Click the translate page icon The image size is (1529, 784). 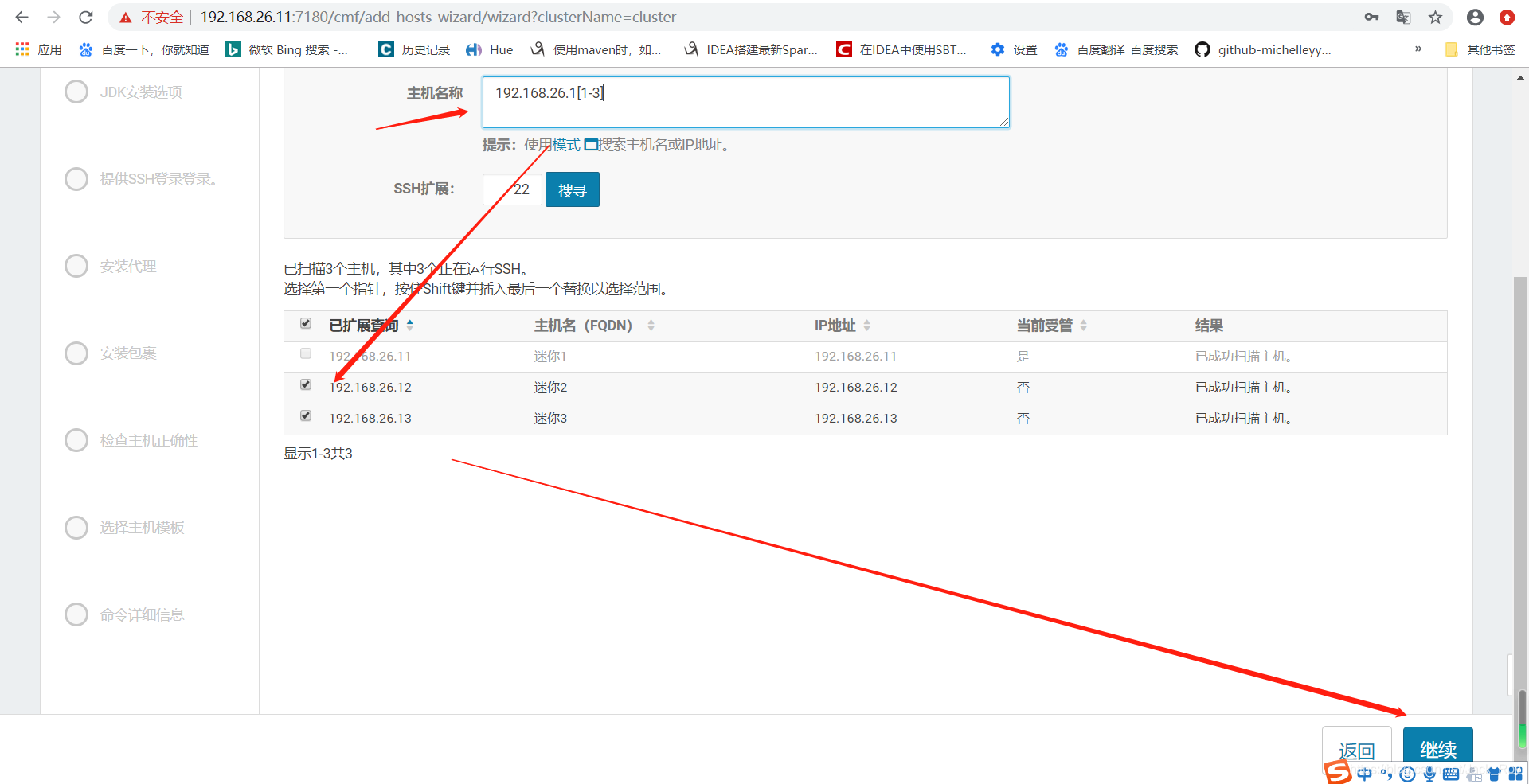(1403, 17)
